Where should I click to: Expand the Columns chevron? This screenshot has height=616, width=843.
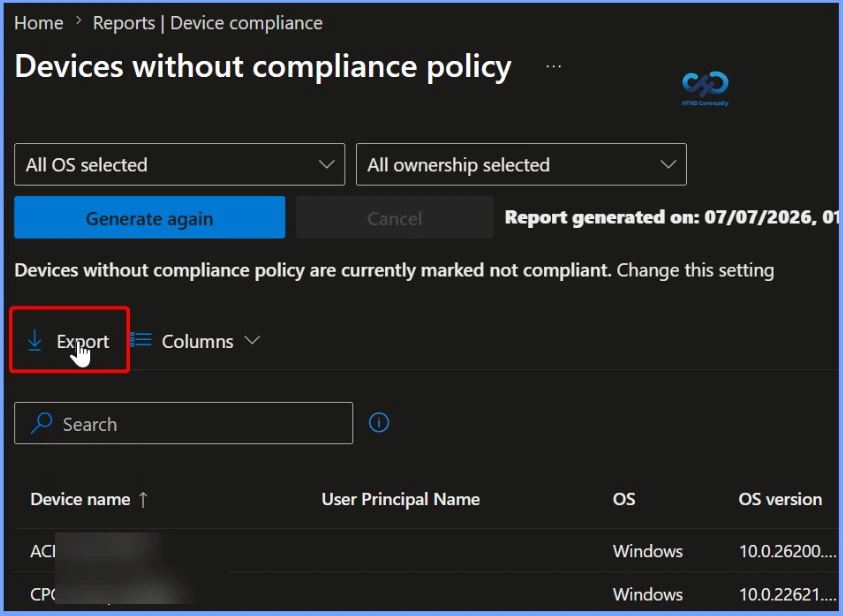coord(252,340)
